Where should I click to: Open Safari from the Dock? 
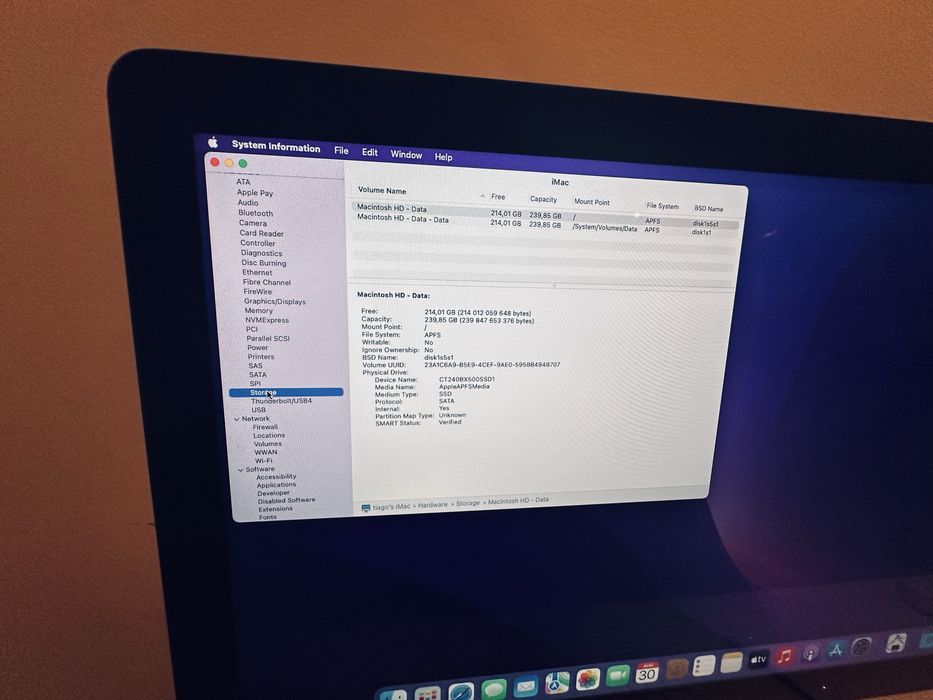click(461, 693)
